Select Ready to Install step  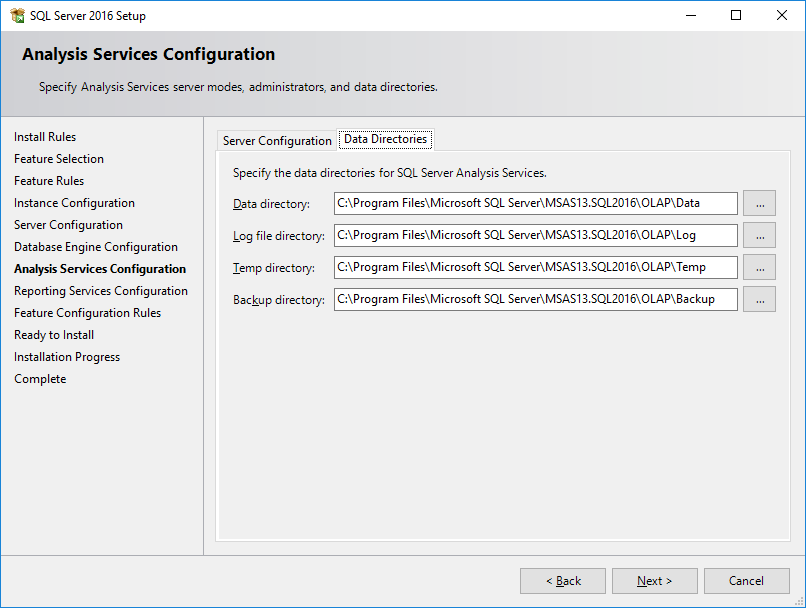pos(54,335)
